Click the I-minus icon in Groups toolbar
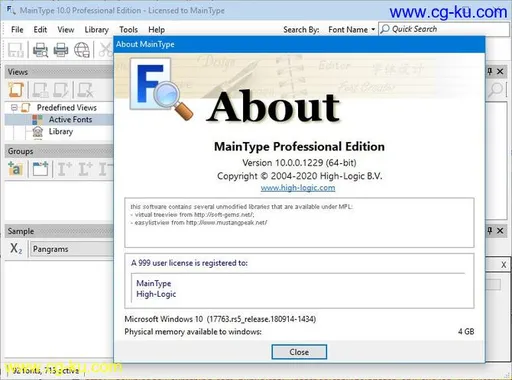Screen dimensions: 512x380 coord(106,169)
